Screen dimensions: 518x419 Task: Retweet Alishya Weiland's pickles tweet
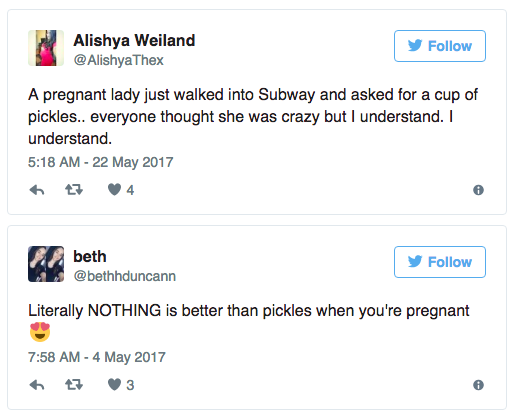click(x=74, y=190)
